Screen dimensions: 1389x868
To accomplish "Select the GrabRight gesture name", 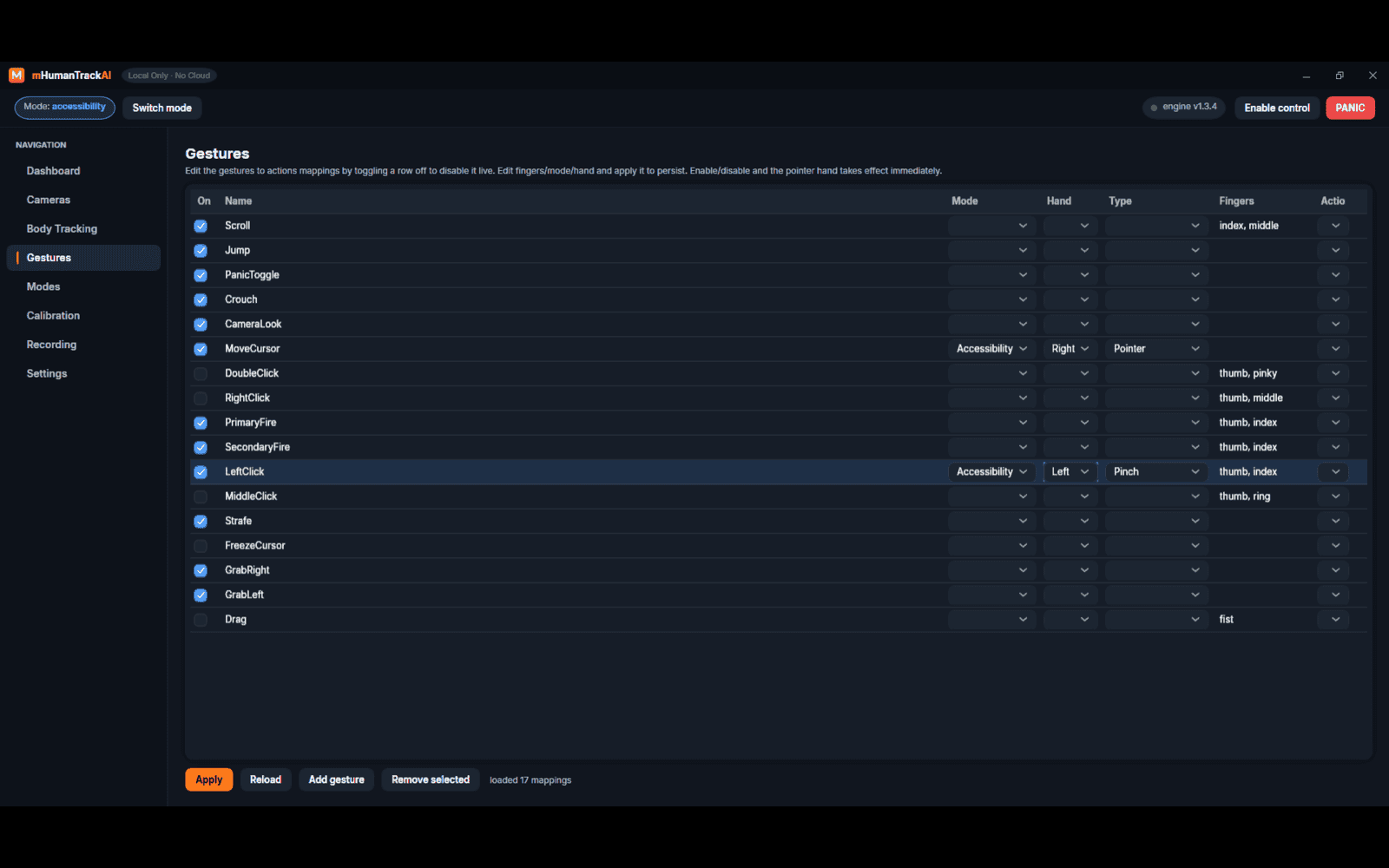I will tap(247, 570).
